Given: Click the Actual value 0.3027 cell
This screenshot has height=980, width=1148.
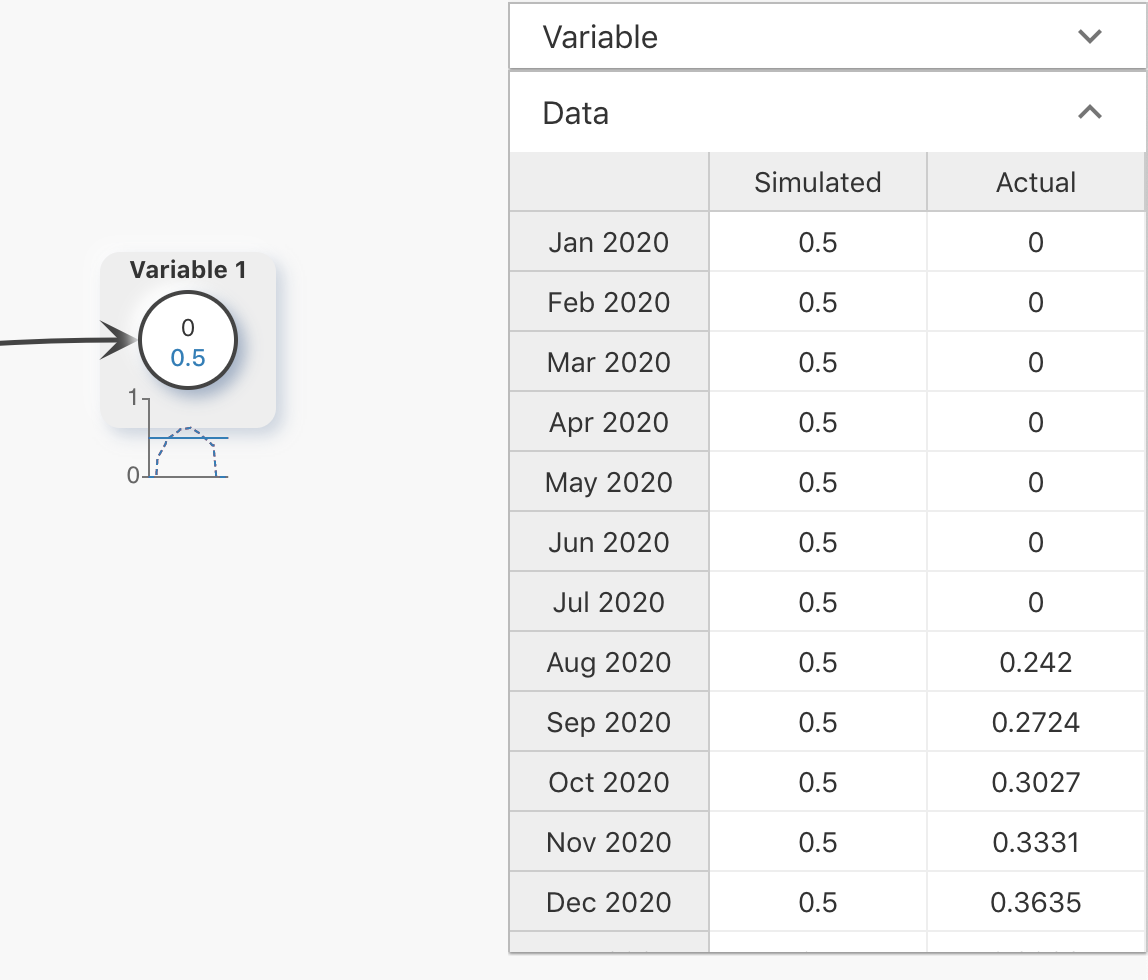Looking at the screenshot, I should click(x=1035, y=782).
